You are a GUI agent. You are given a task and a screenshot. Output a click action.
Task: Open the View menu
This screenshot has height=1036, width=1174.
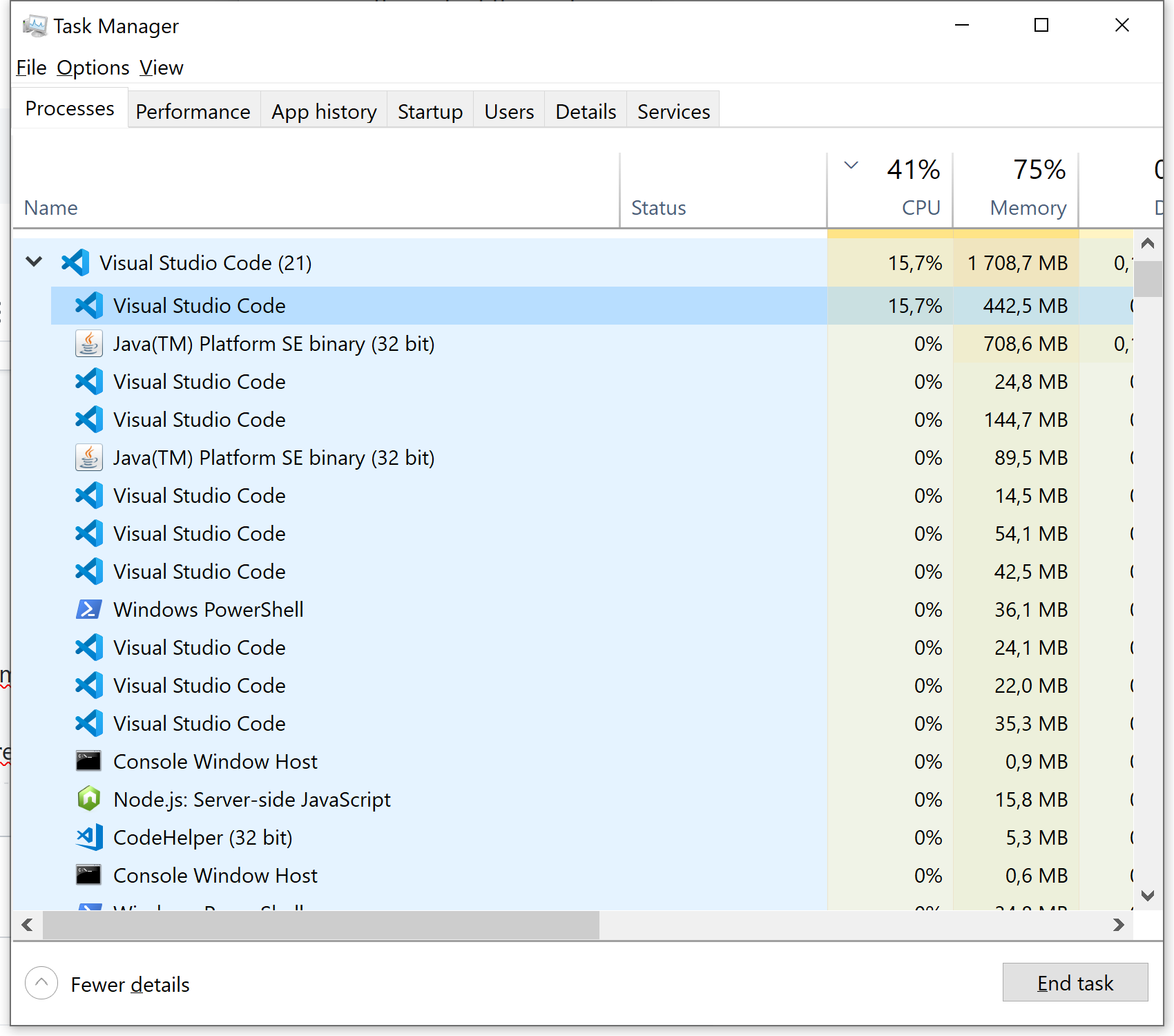(x=162, y=68)
